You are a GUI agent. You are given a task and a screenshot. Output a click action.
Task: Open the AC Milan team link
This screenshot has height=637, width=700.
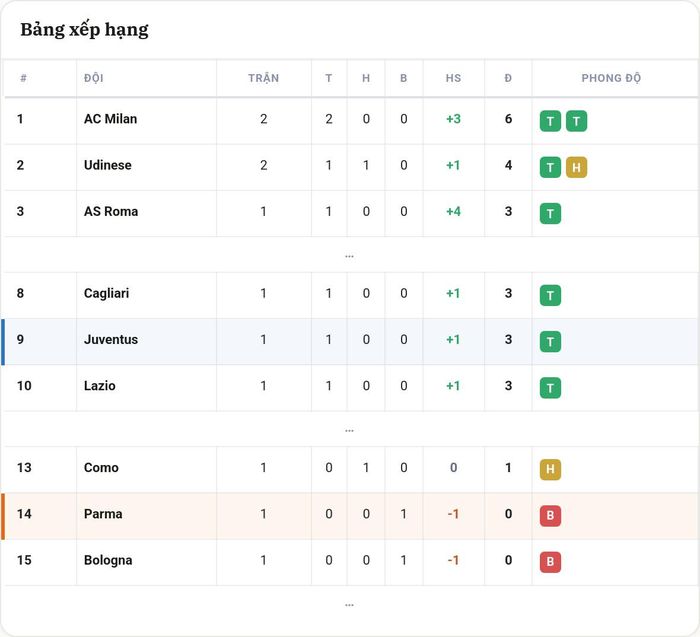[110, 119]
